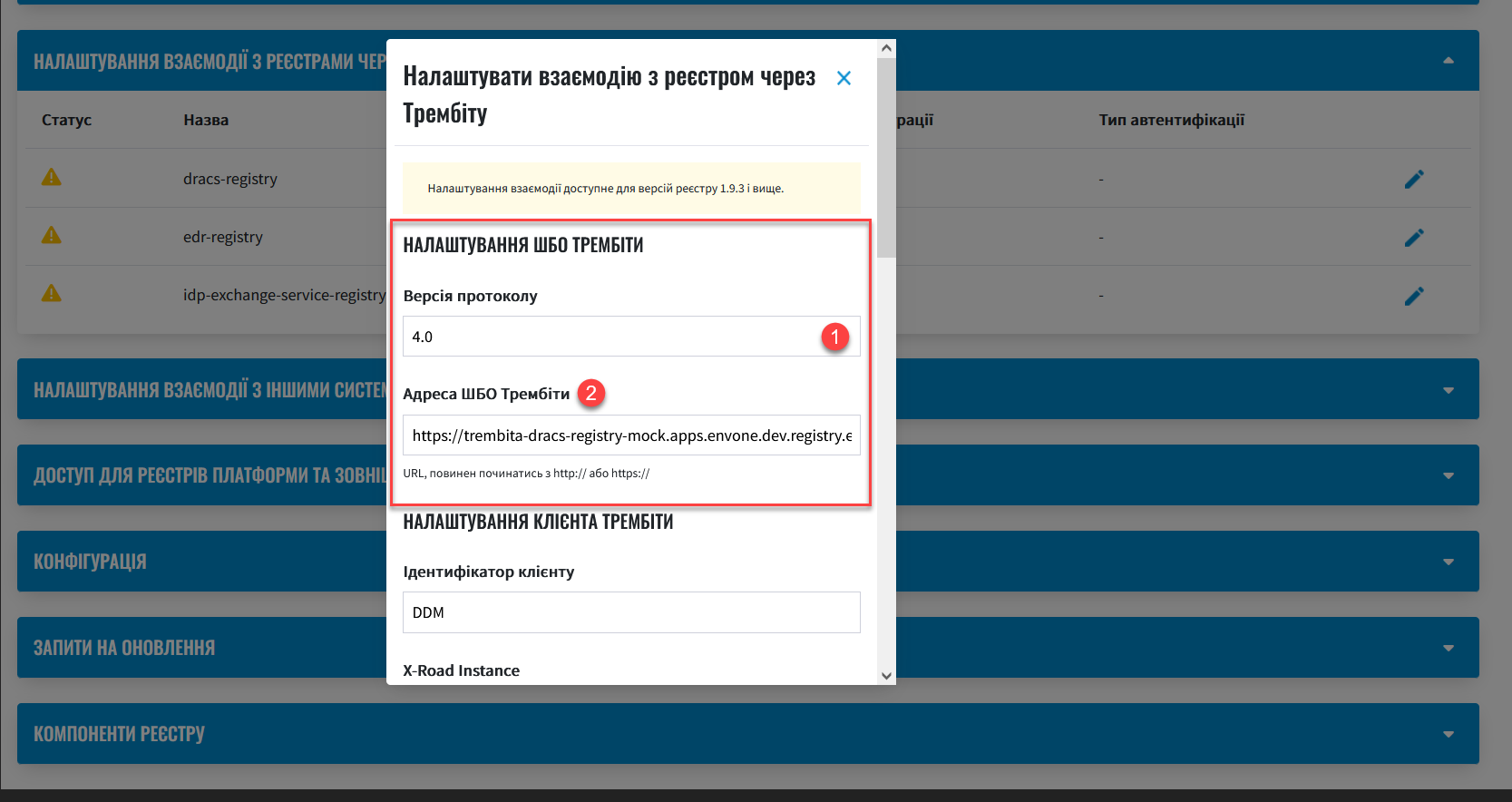Click the 'Ідентифікатор клієнту' field with DDM
The image size is (1512, 802).
coord(631,612)
